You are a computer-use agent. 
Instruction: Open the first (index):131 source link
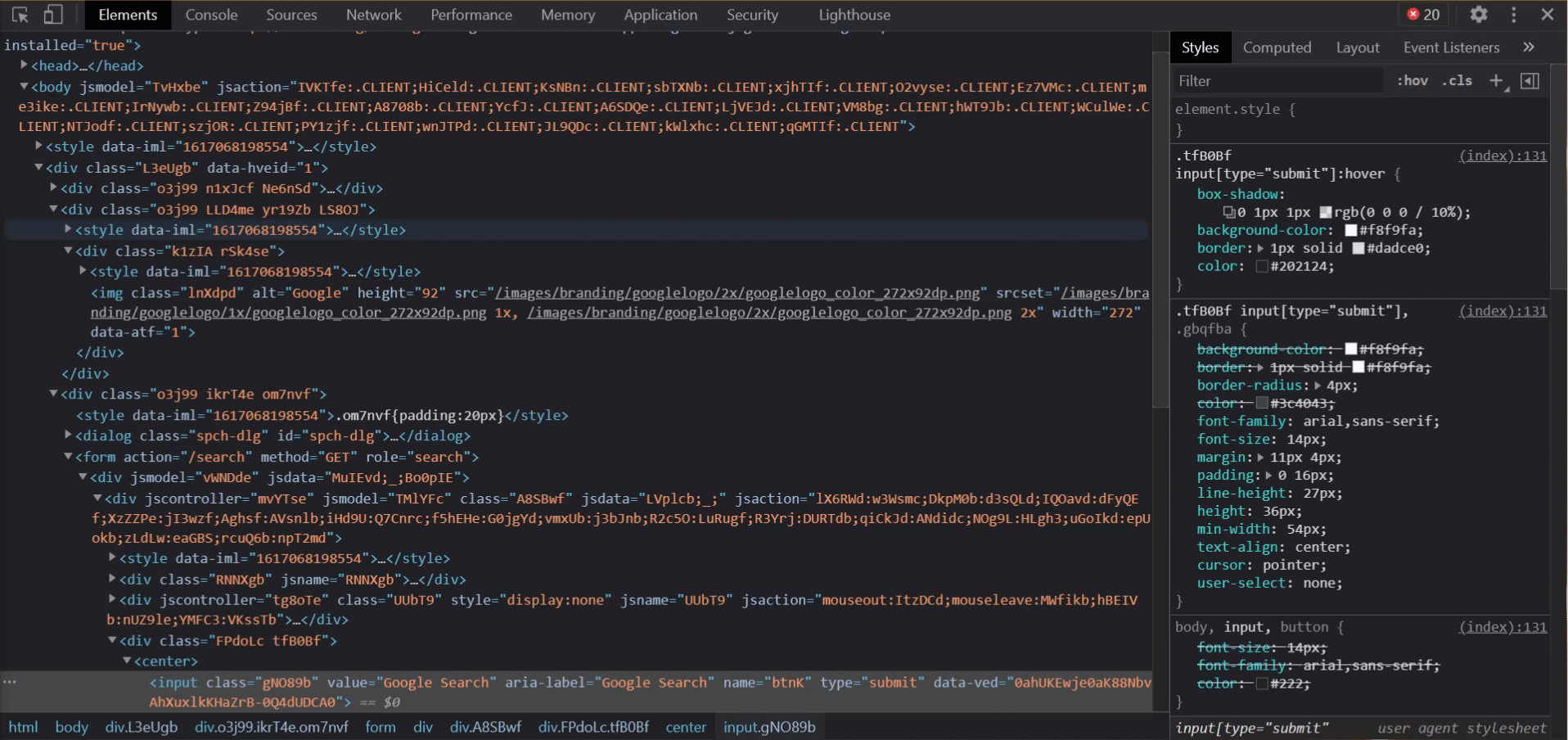coord(1503,156)
